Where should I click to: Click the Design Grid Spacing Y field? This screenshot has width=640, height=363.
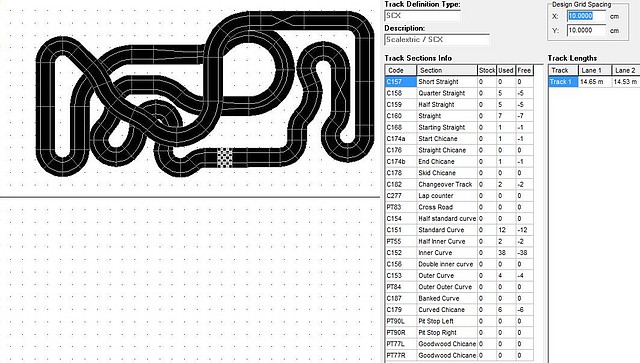tap(586, 30)
